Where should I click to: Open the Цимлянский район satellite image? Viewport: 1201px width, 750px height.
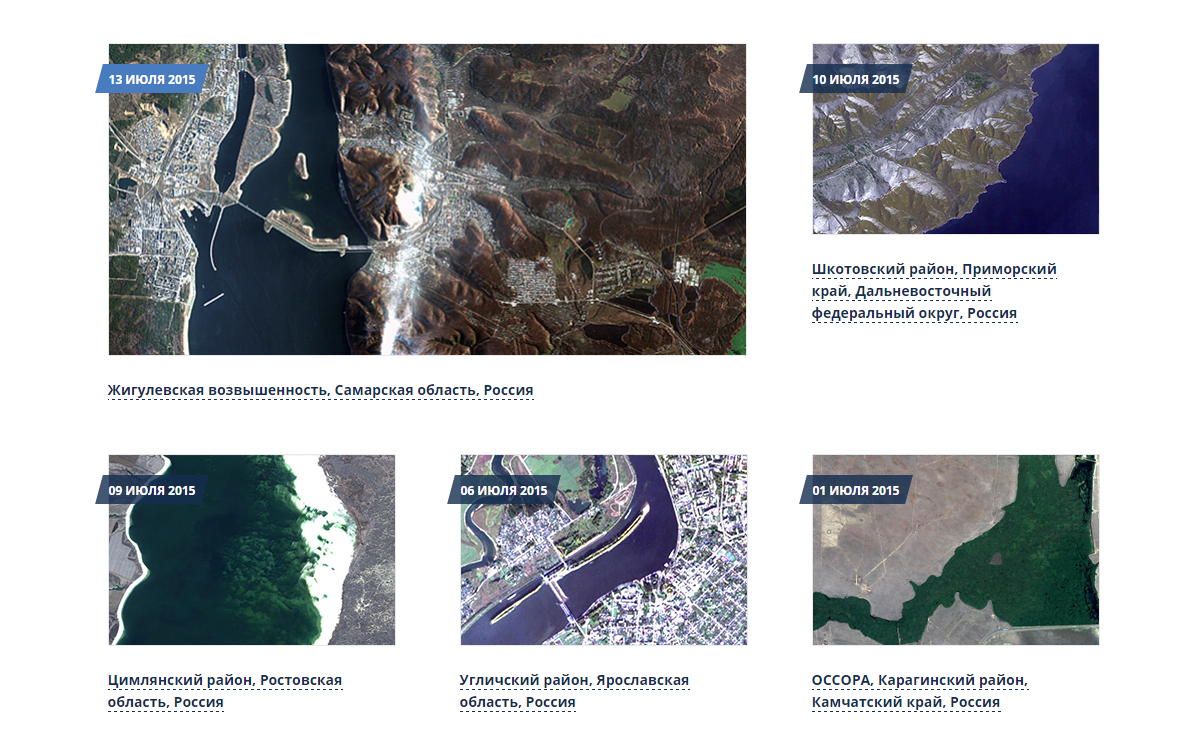coord(252,550)
